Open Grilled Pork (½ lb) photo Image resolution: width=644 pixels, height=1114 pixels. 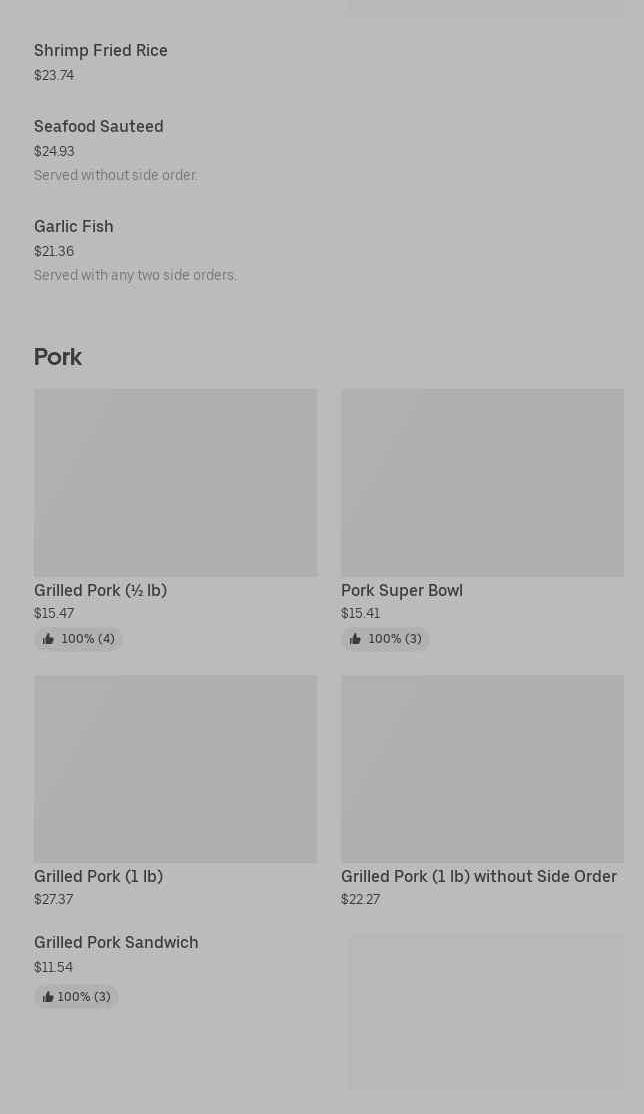click(x=176, y=482)
